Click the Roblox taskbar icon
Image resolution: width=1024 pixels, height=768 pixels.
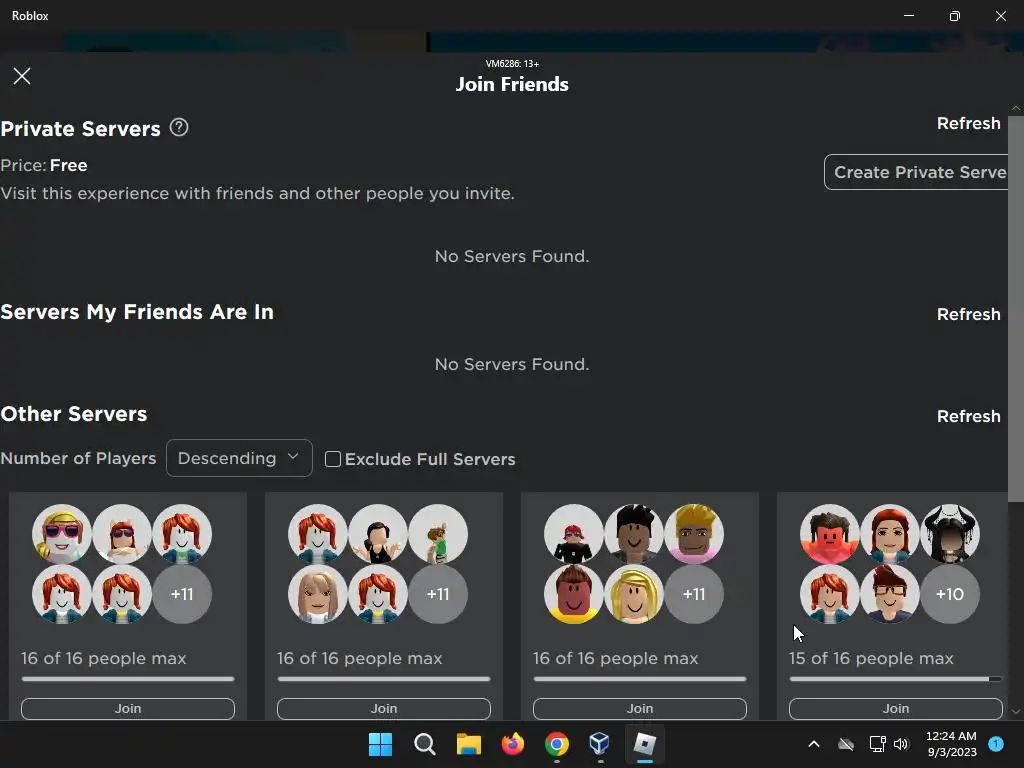pyautogui.click(x=645, y=744)
